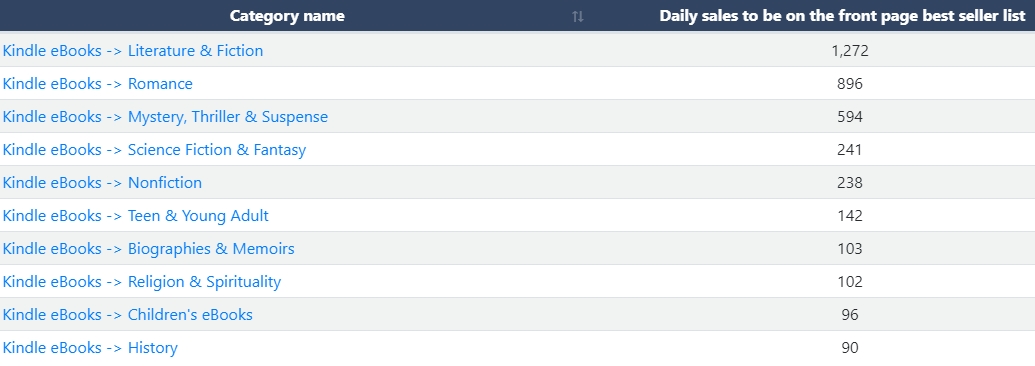Viewport: 1035px width, 366px height.
Task: Select the 241 sales value cell
Action: (x=850, y=149)
